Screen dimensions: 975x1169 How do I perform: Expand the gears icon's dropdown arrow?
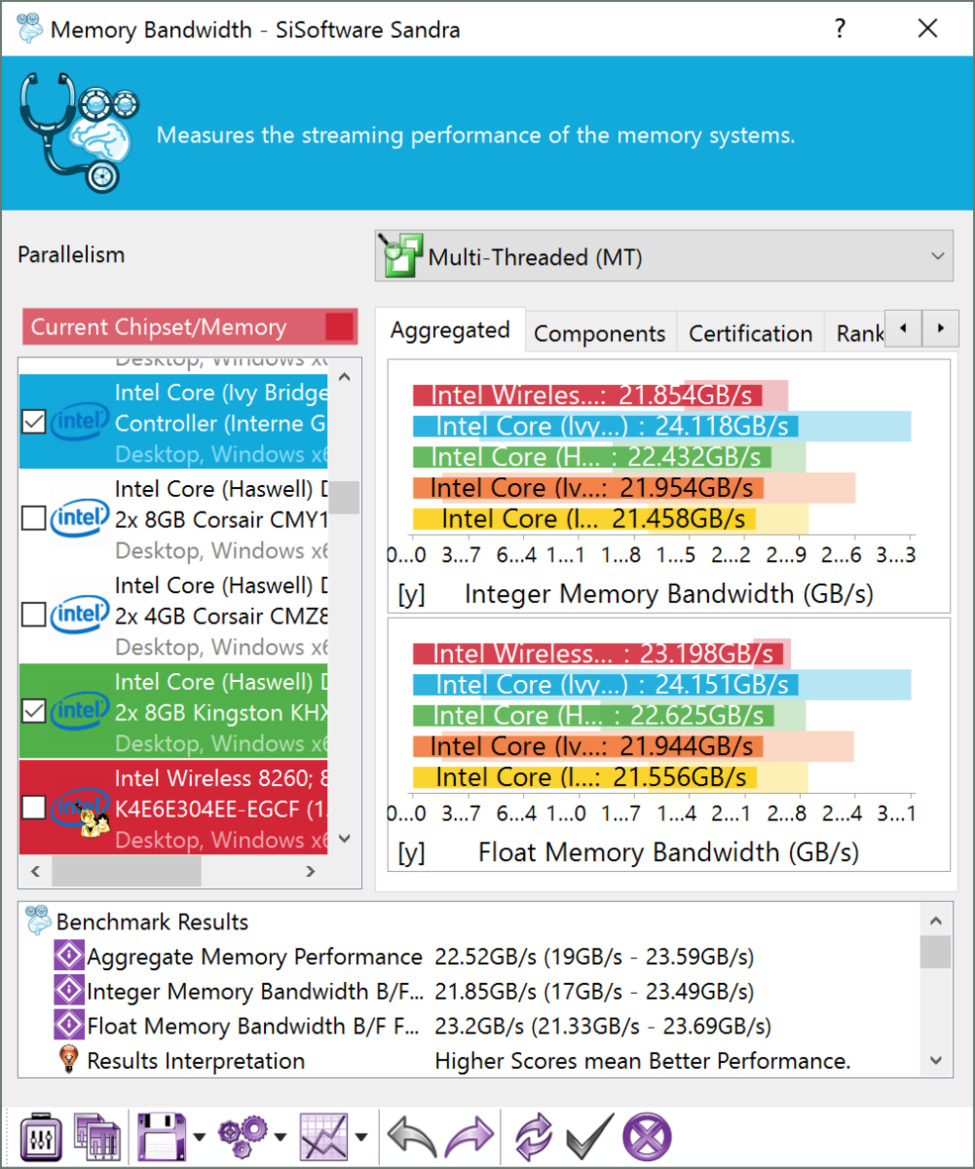pyautogui.click(x=280, y=1138)
